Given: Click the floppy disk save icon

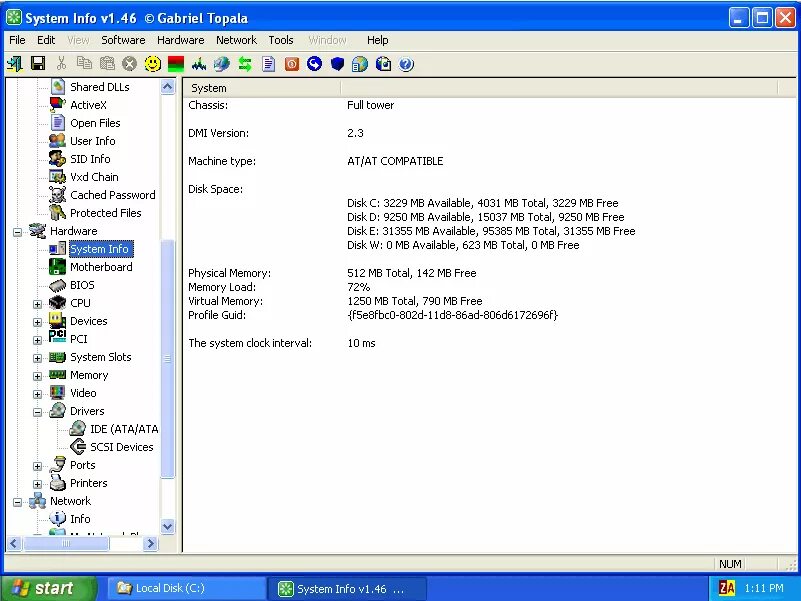Looking at the screenshot, I should click(x=38, y=64).
